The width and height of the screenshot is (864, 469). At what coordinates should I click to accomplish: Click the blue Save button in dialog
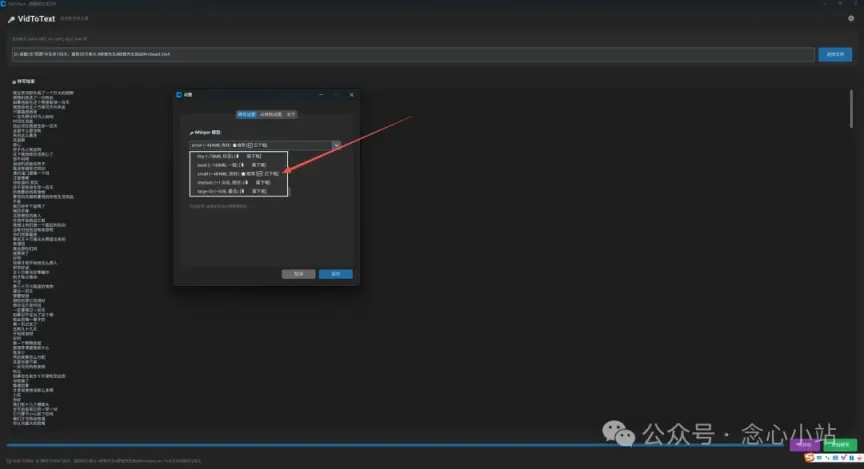336,273
